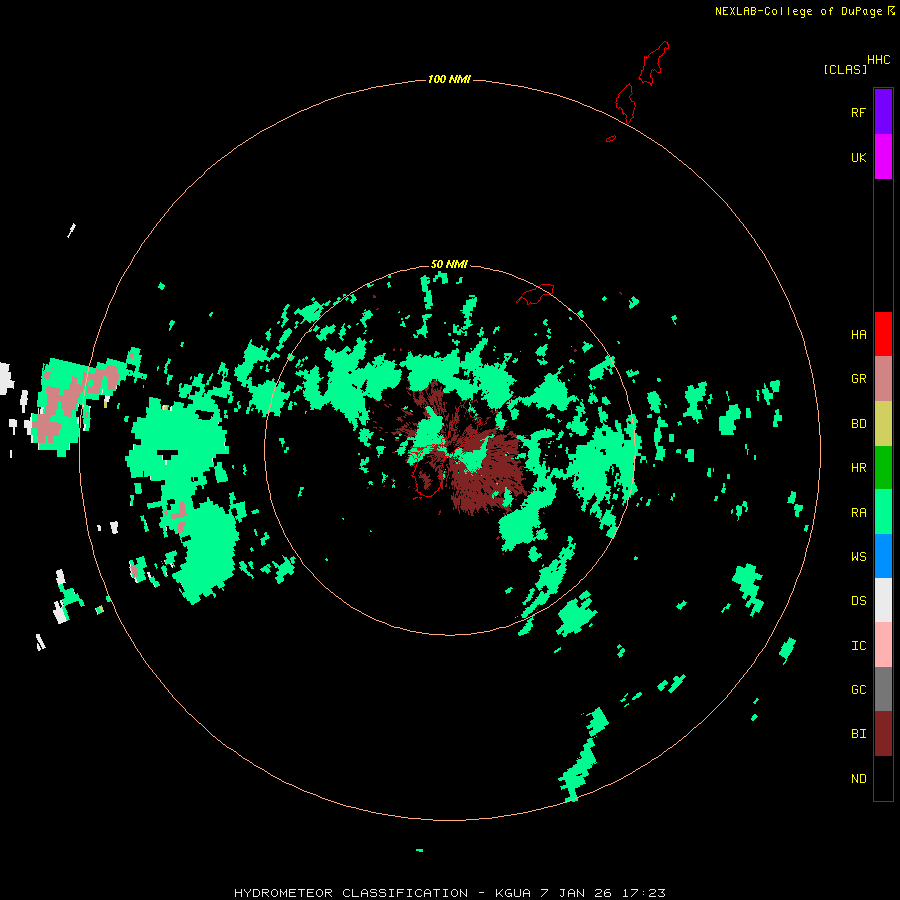Click the DS white legend swatch
900x900 pixels.
[x=883, y=600]
